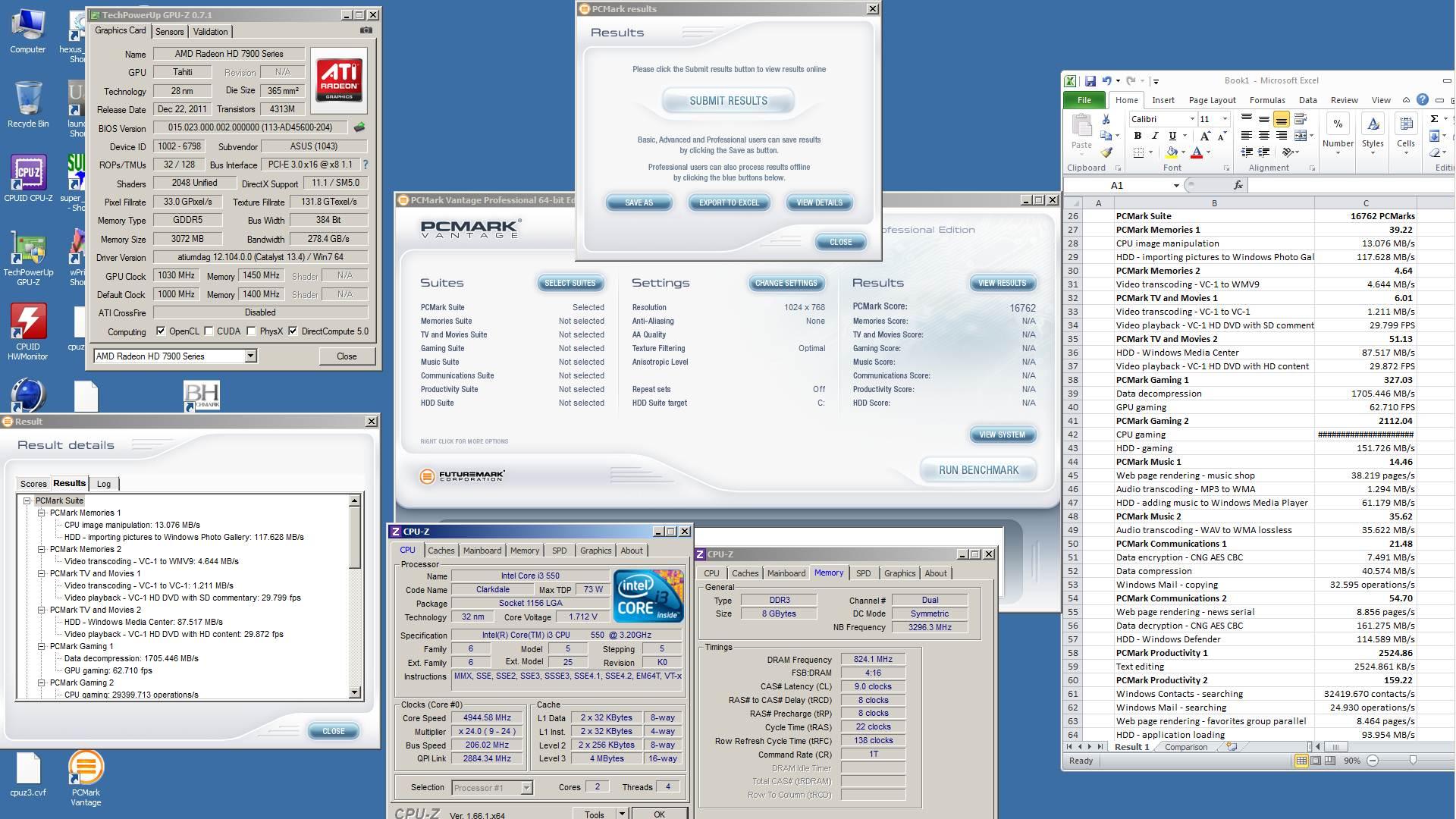Open the Scores tab in Result details

click(33, 484)
